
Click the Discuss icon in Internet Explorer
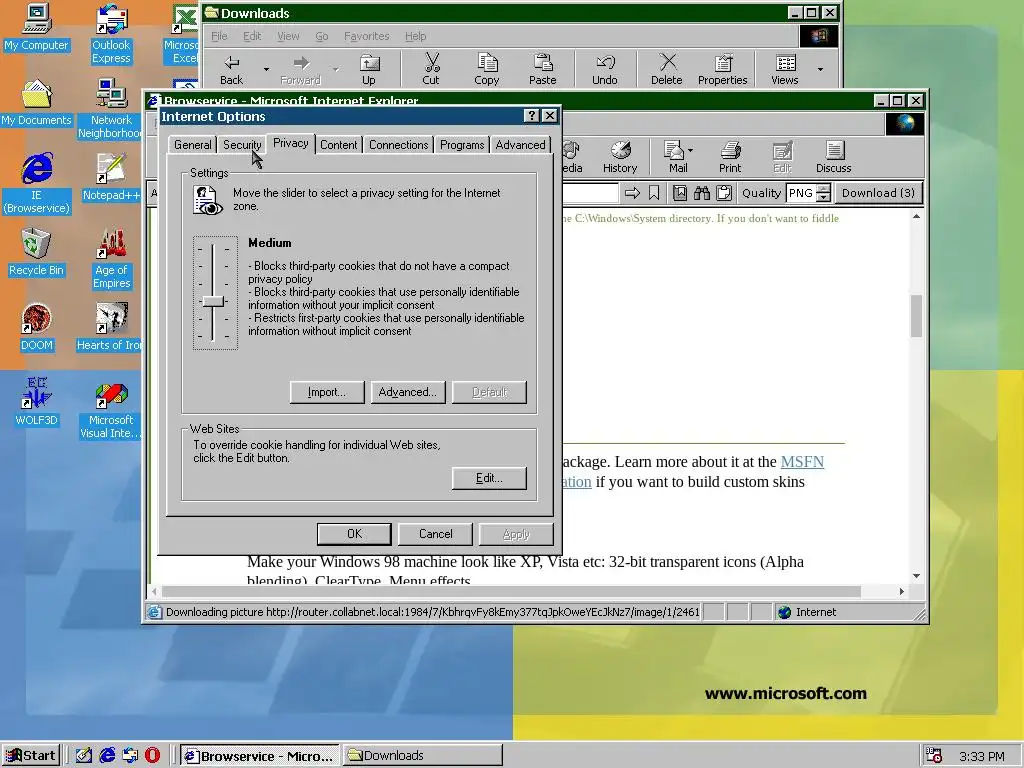point(834,157)
